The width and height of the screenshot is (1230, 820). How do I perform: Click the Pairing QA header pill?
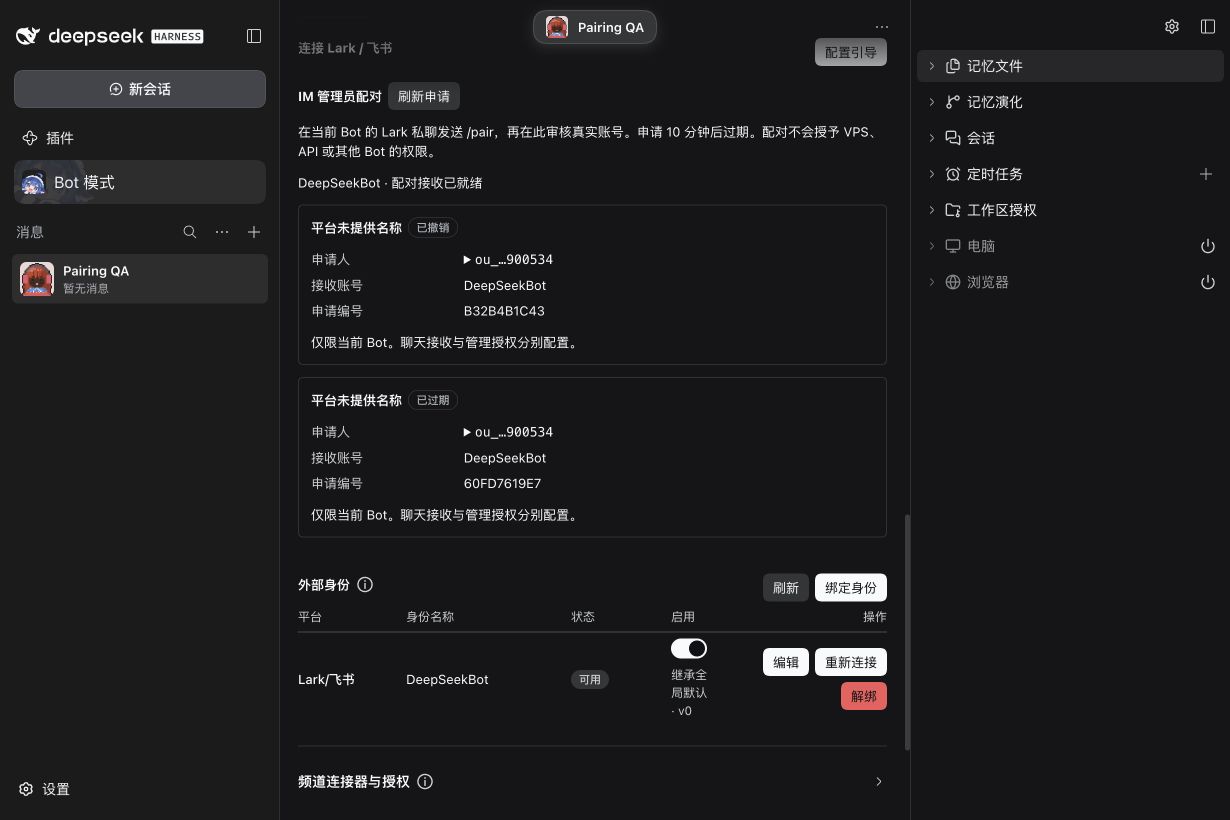click(x=595, y=27)
